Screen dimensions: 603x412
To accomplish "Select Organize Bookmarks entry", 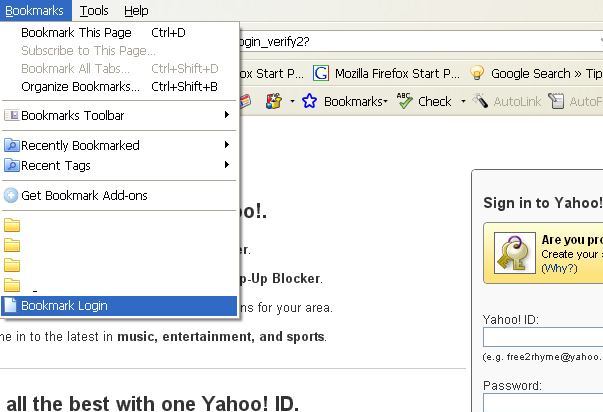I will click(119, 87).
